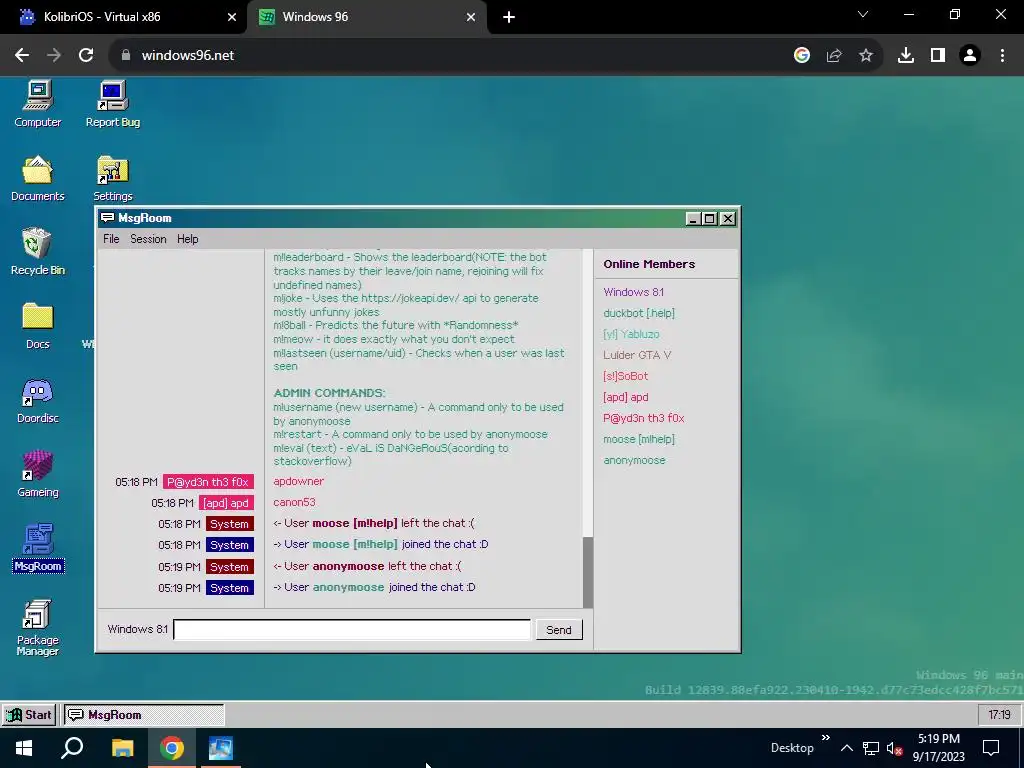
Task: Open Windows taskbar search
Action: tap(72, 748)
